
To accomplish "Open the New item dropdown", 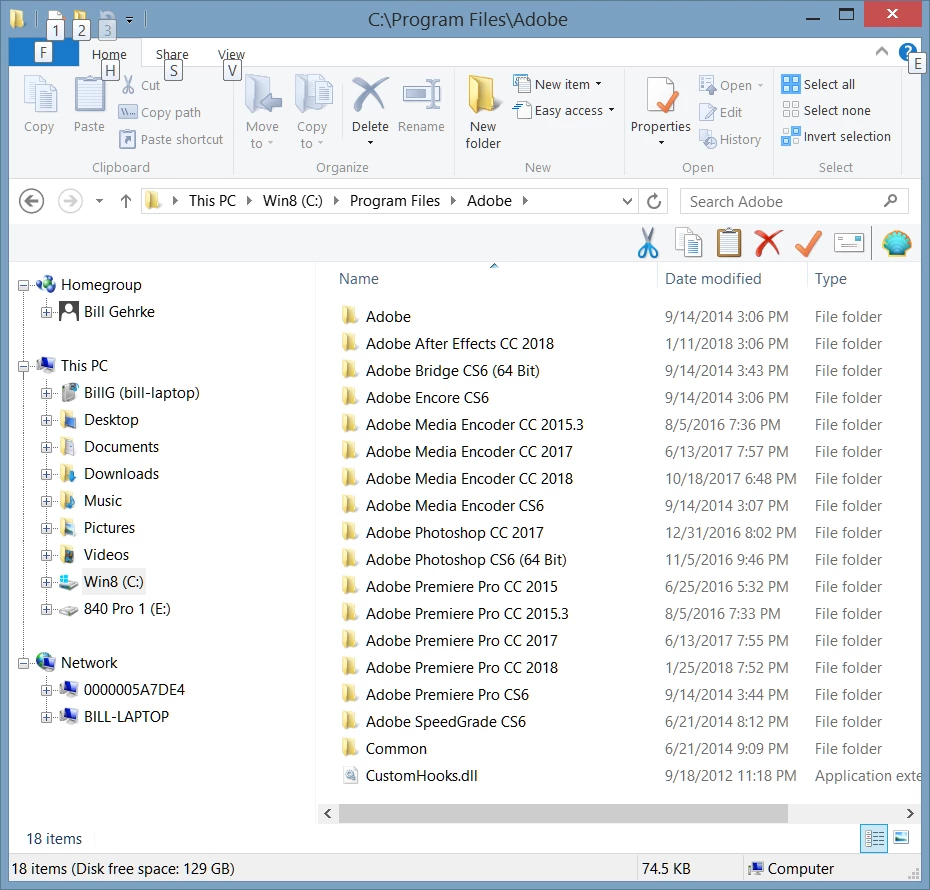I will [558, 84].
